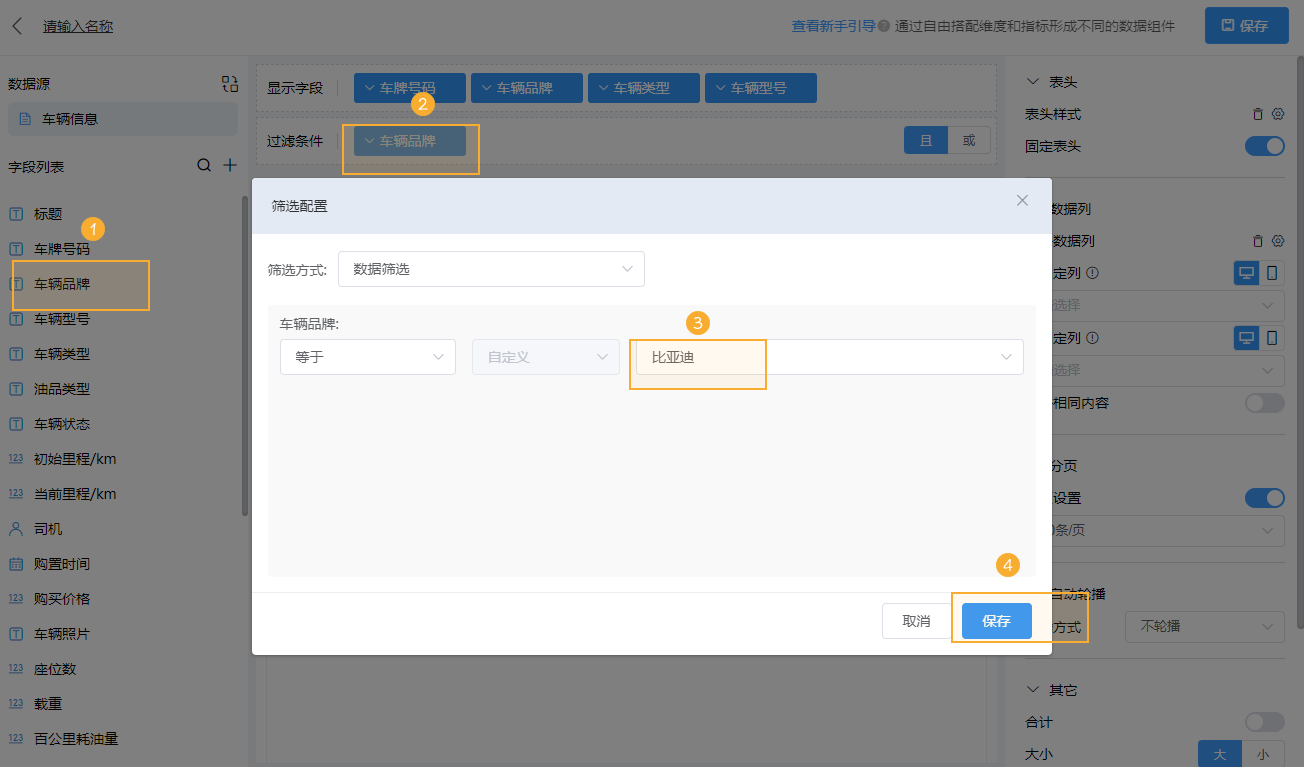Image resolution: width=1304 pixels, height=767 pixels.
Task: Click the switch data source icon beside 数据源
Action: [230, 85]
